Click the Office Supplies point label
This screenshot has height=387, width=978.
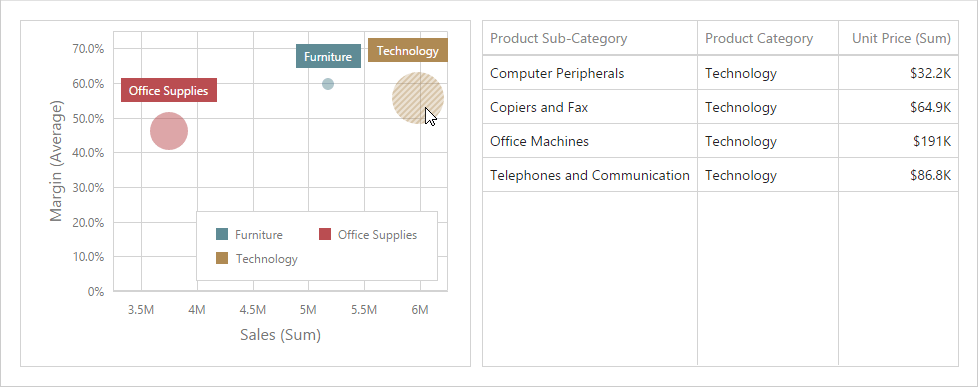pyautogui.click(x=168, y=90)
